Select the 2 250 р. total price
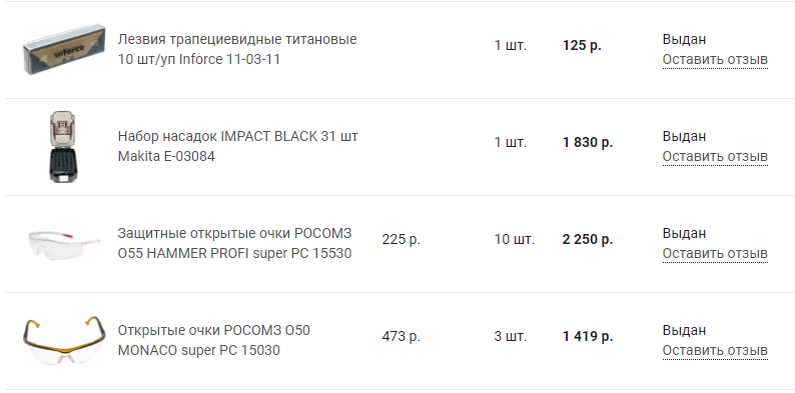 [x=588, y=239]
